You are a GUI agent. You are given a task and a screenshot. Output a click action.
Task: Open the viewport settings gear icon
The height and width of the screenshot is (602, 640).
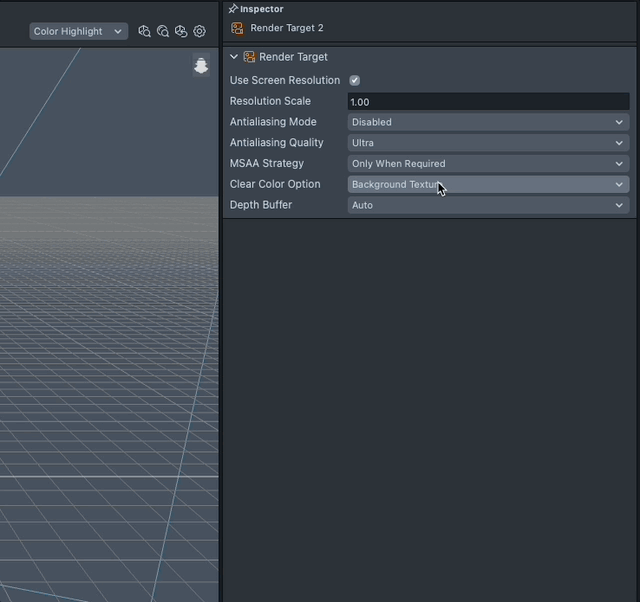pyautogui.click(x=200, y=31)
